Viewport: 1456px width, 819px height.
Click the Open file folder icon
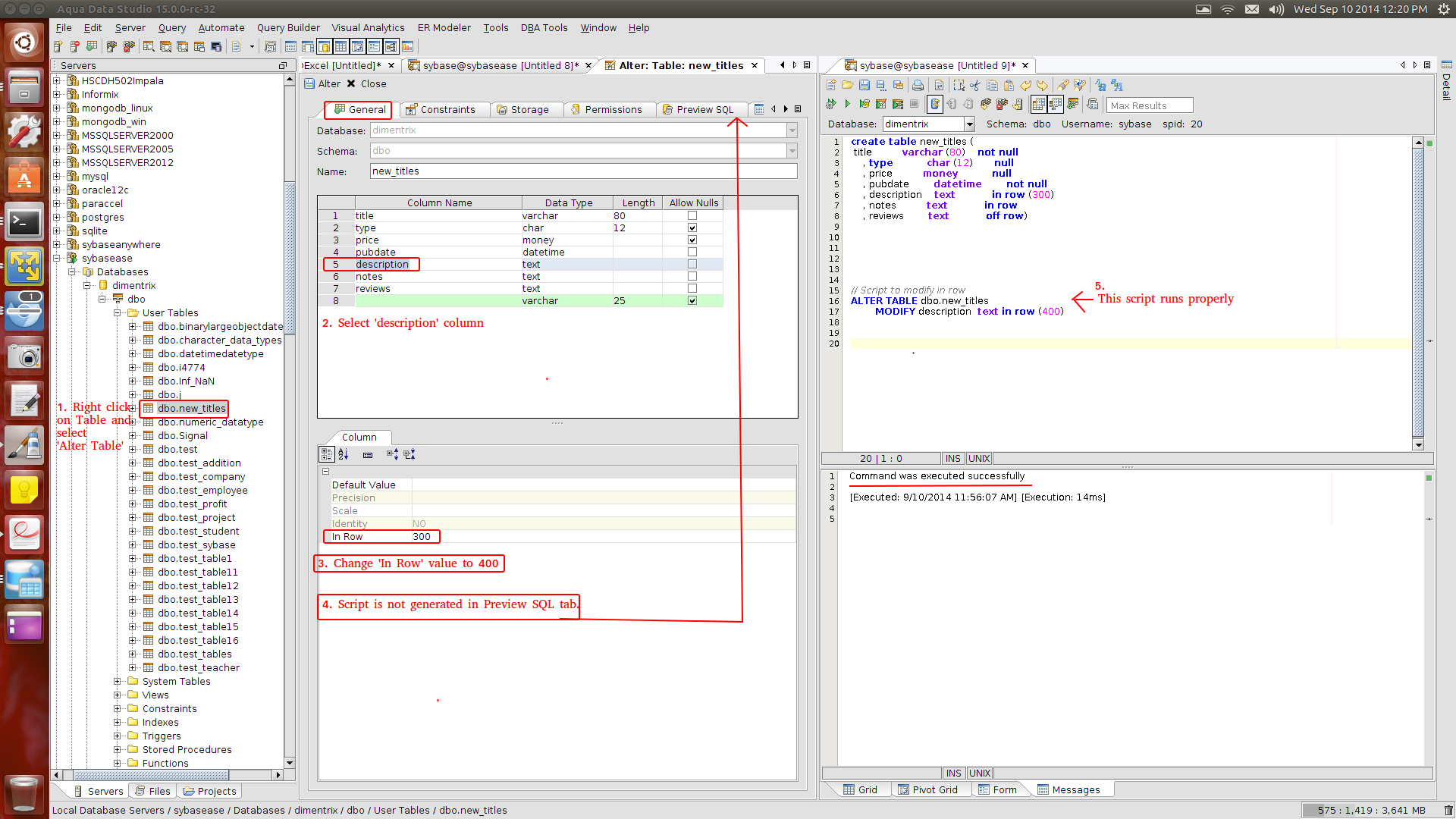click(847, 86)
